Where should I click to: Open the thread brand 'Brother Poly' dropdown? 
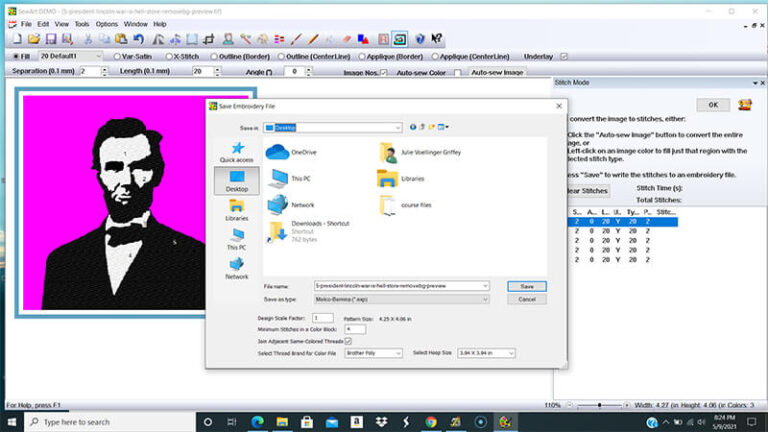(x=373, y=353)
